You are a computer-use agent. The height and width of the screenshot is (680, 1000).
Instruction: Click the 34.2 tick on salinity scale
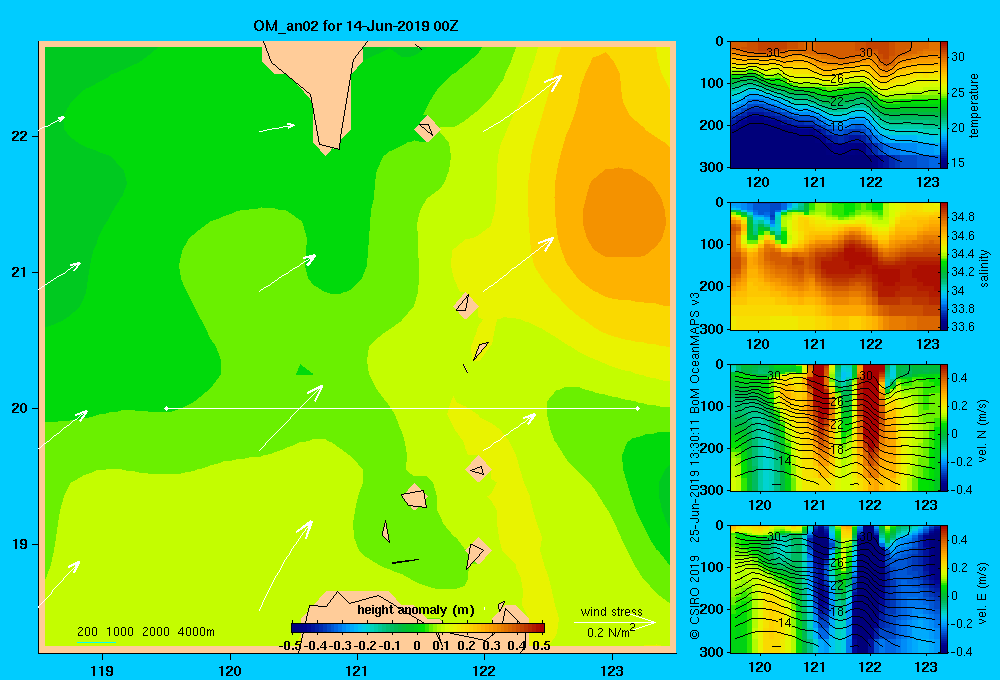pyautogui.click(x=962, y=272)
